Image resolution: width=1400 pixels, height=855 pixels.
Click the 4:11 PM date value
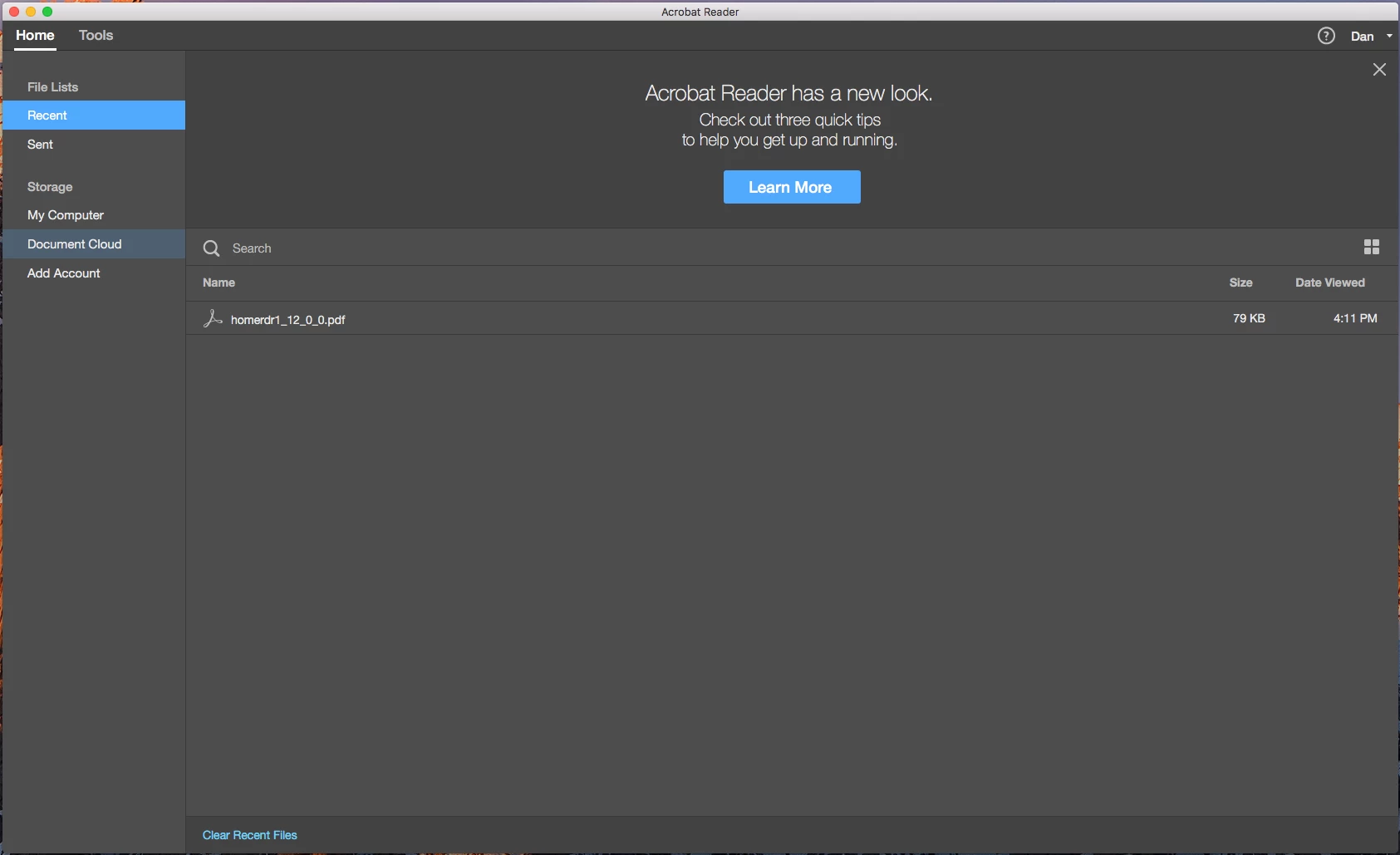coord(1355,318)
